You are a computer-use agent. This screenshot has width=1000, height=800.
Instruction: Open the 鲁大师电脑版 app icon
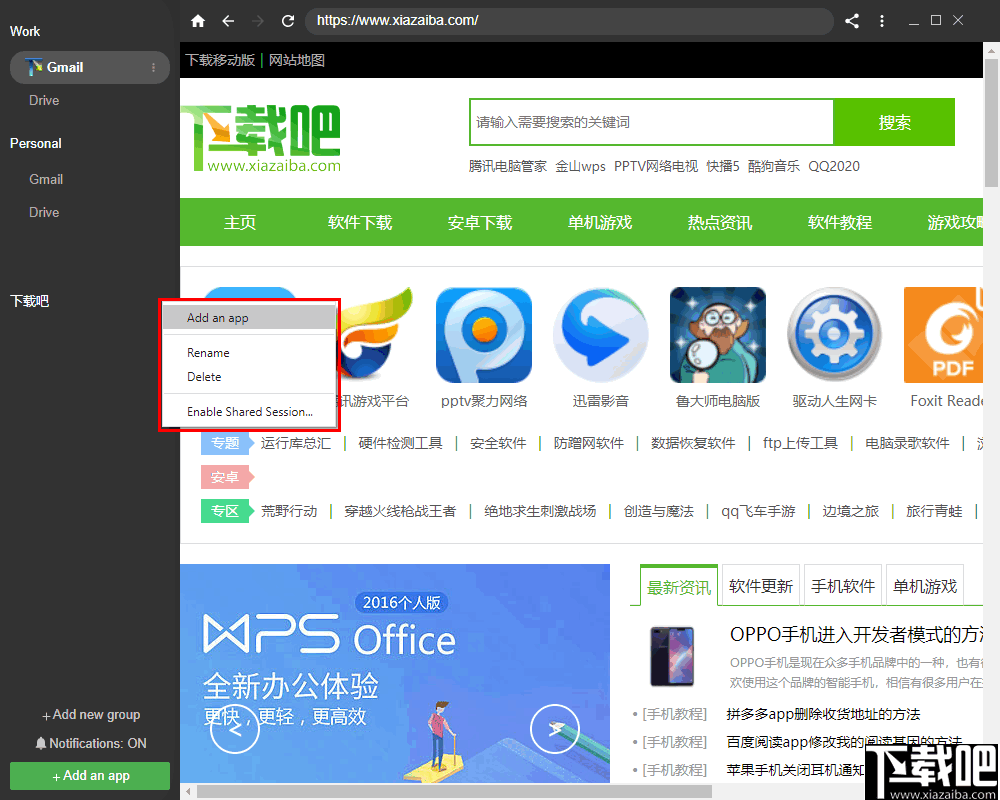(718, 335)
